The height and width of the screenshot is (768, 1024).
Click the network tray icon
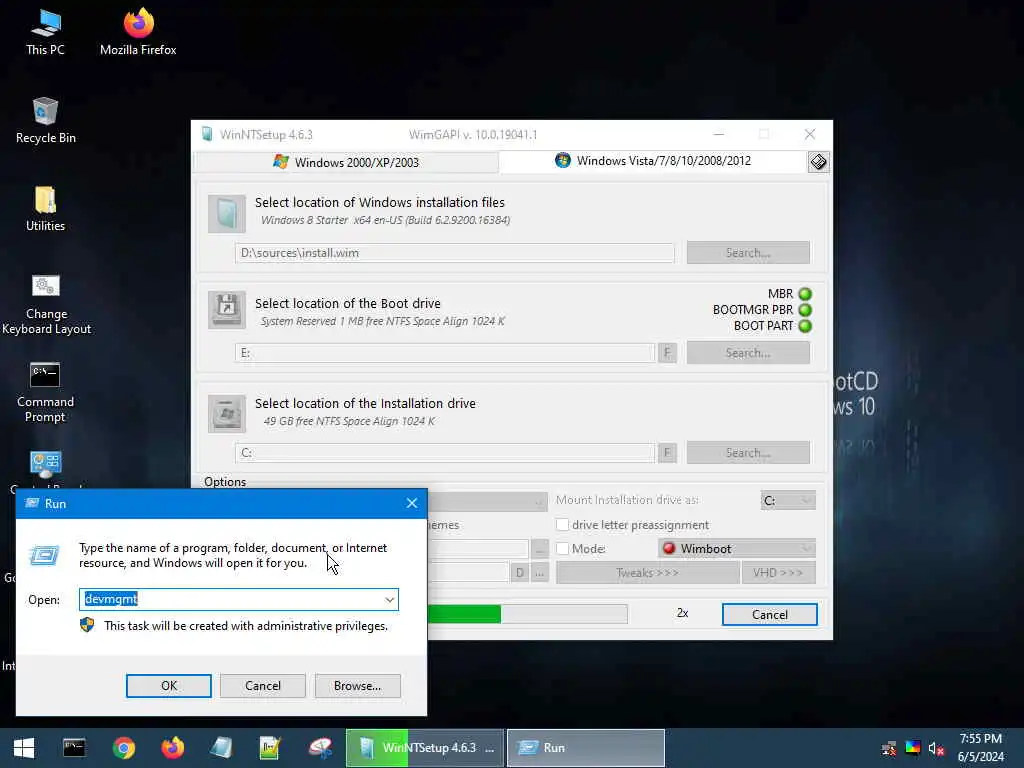point(888,748)
